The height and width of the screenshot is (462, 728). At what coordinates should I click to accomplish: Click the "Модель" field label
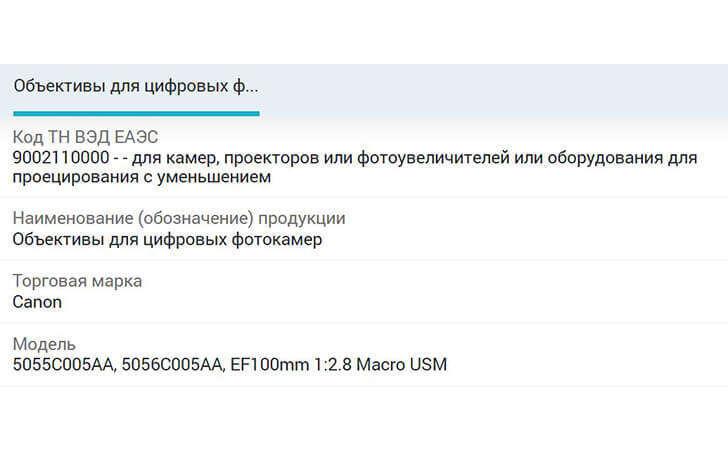44,344
